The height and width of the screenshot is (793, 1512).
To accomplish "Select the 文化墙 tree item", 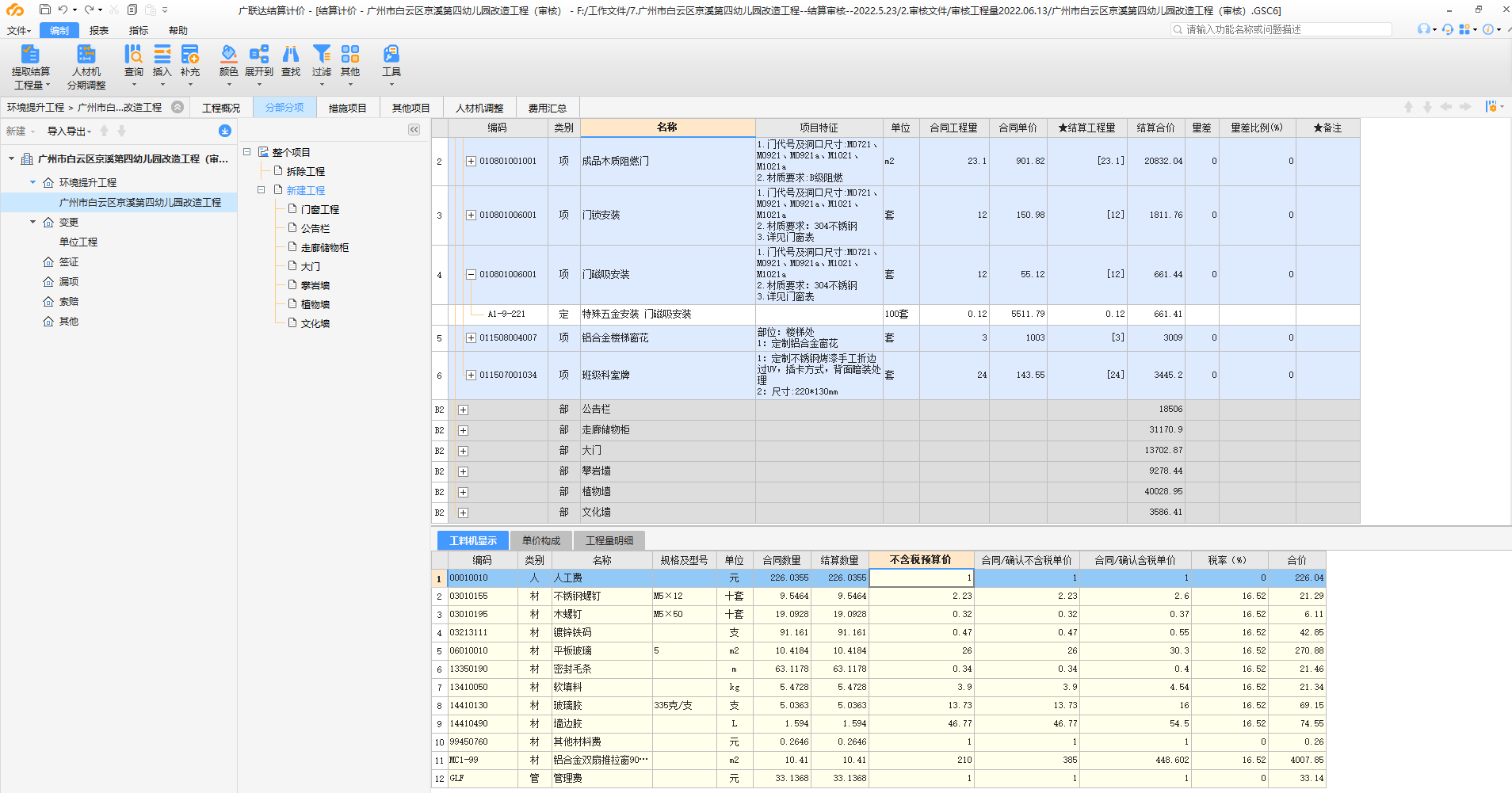I will (x=315, y=323).
